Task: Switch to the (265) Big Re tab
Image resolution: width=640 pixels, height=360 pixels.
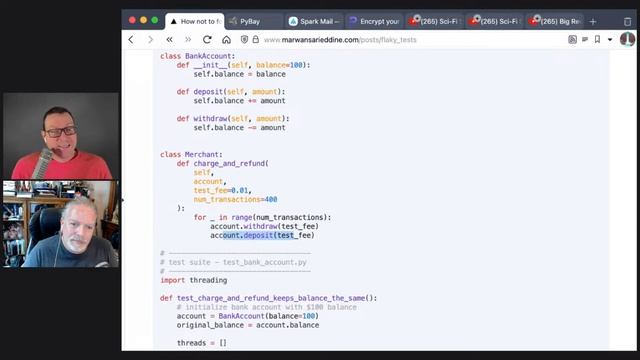Action: pos(554,21)
